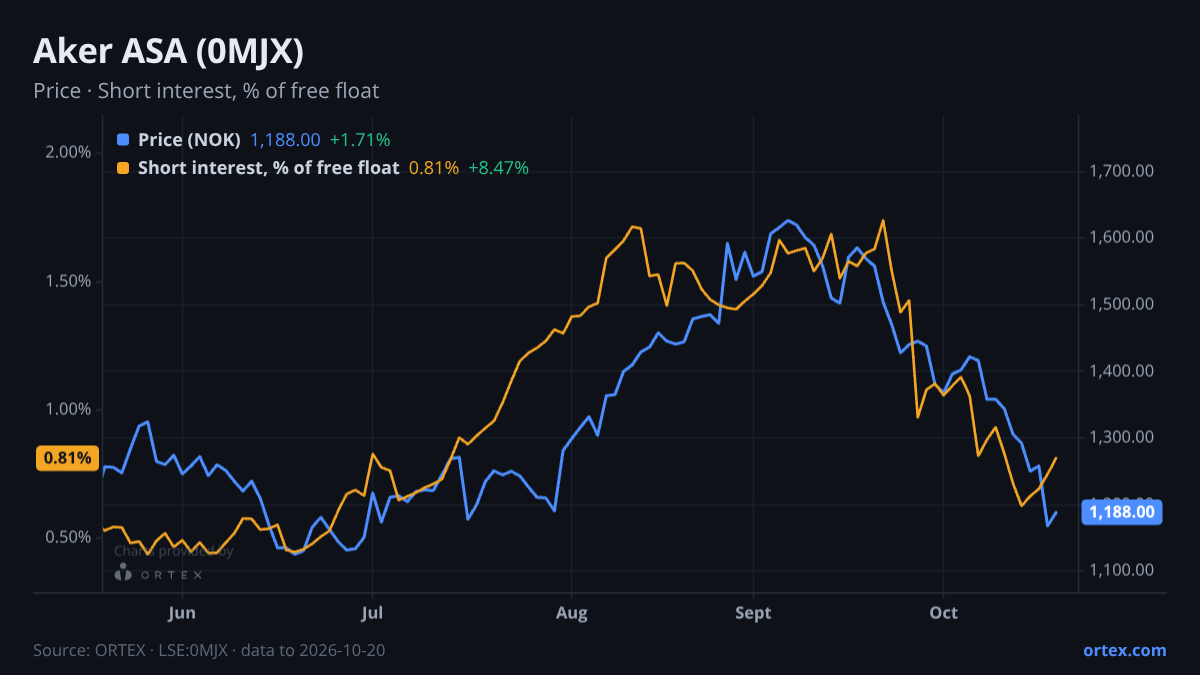This screenshot has height=675, width=1200.
Task: Click the orange 0.81% left axis marker
Action: (x=68, y=458)
